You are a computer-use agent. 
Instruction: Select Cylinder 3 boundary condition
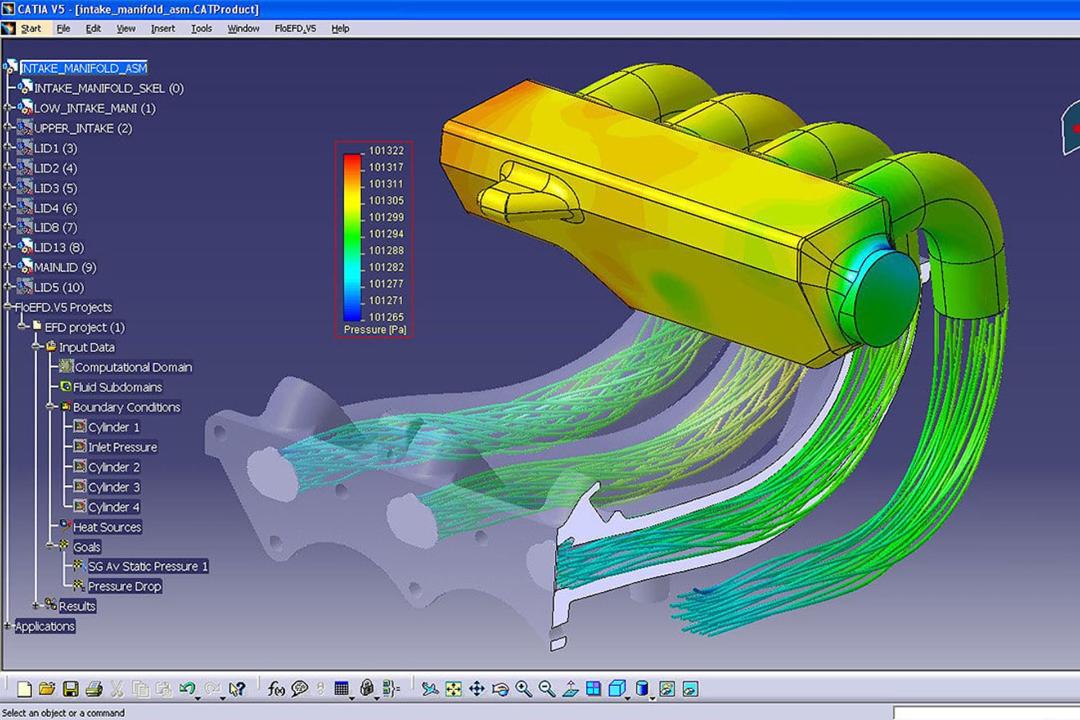(114, 486)
